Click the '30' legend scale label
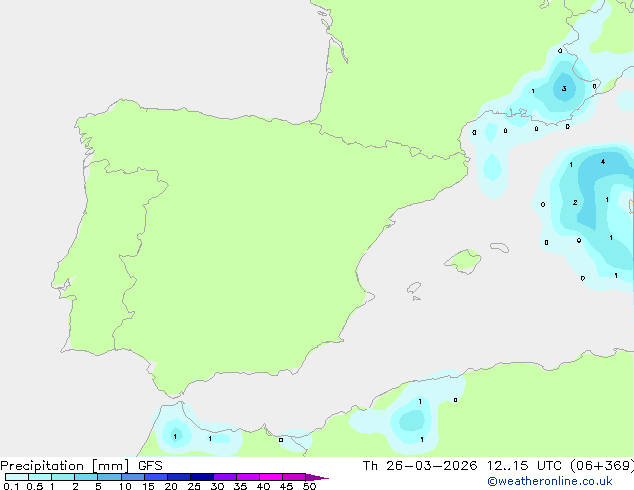The image size is (634, 490). (217, 486)
